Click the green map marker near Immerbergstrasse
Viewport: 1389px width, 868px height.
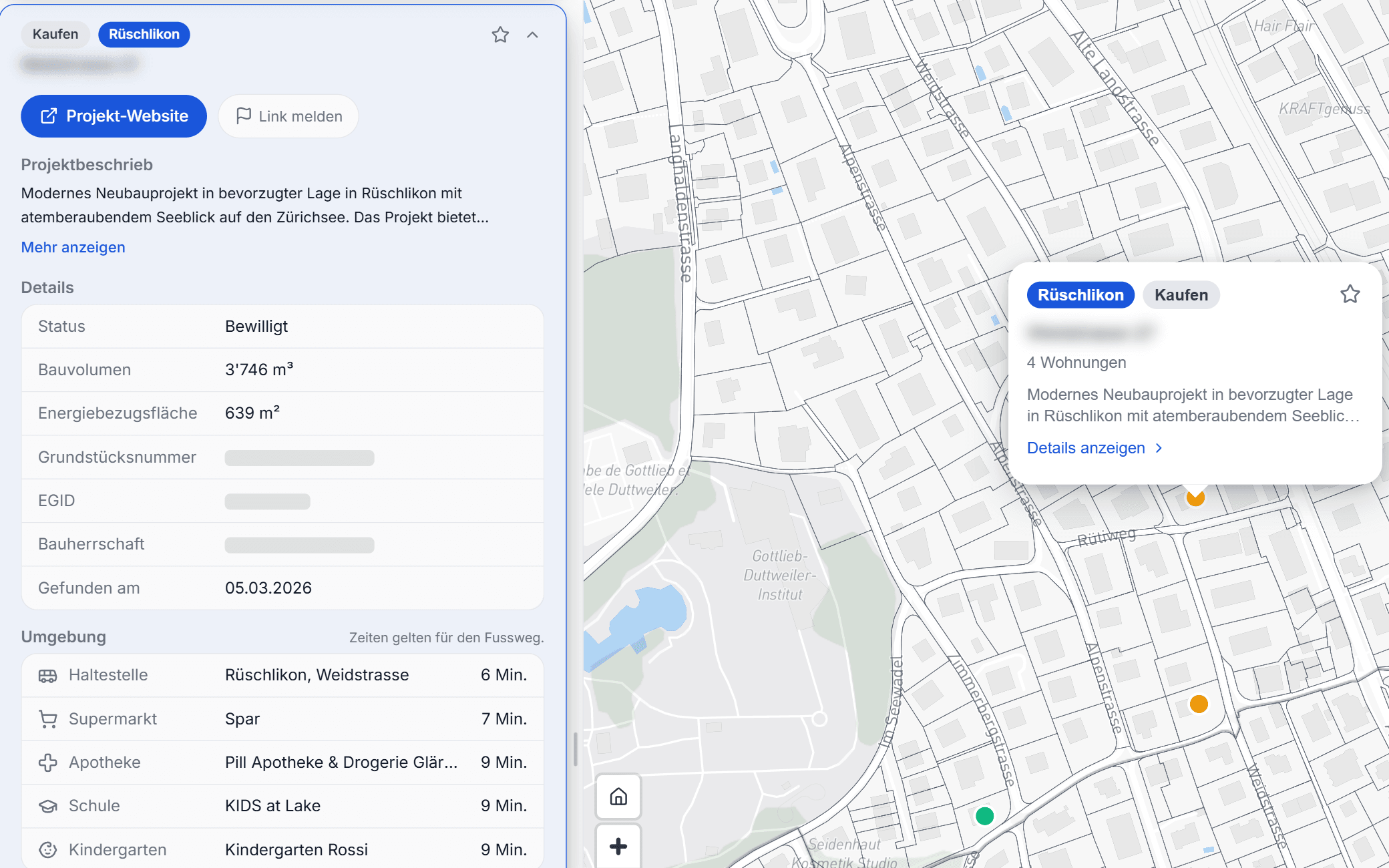pos(985,815)
